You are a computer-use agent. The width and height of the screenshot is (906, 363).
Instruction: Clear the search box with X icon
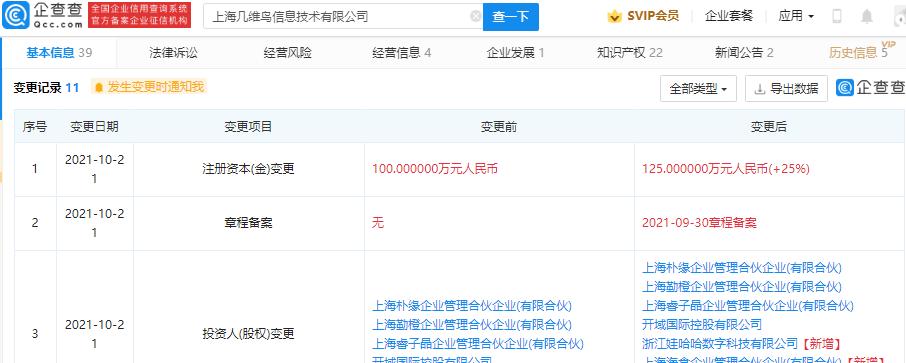click(476, 16)
